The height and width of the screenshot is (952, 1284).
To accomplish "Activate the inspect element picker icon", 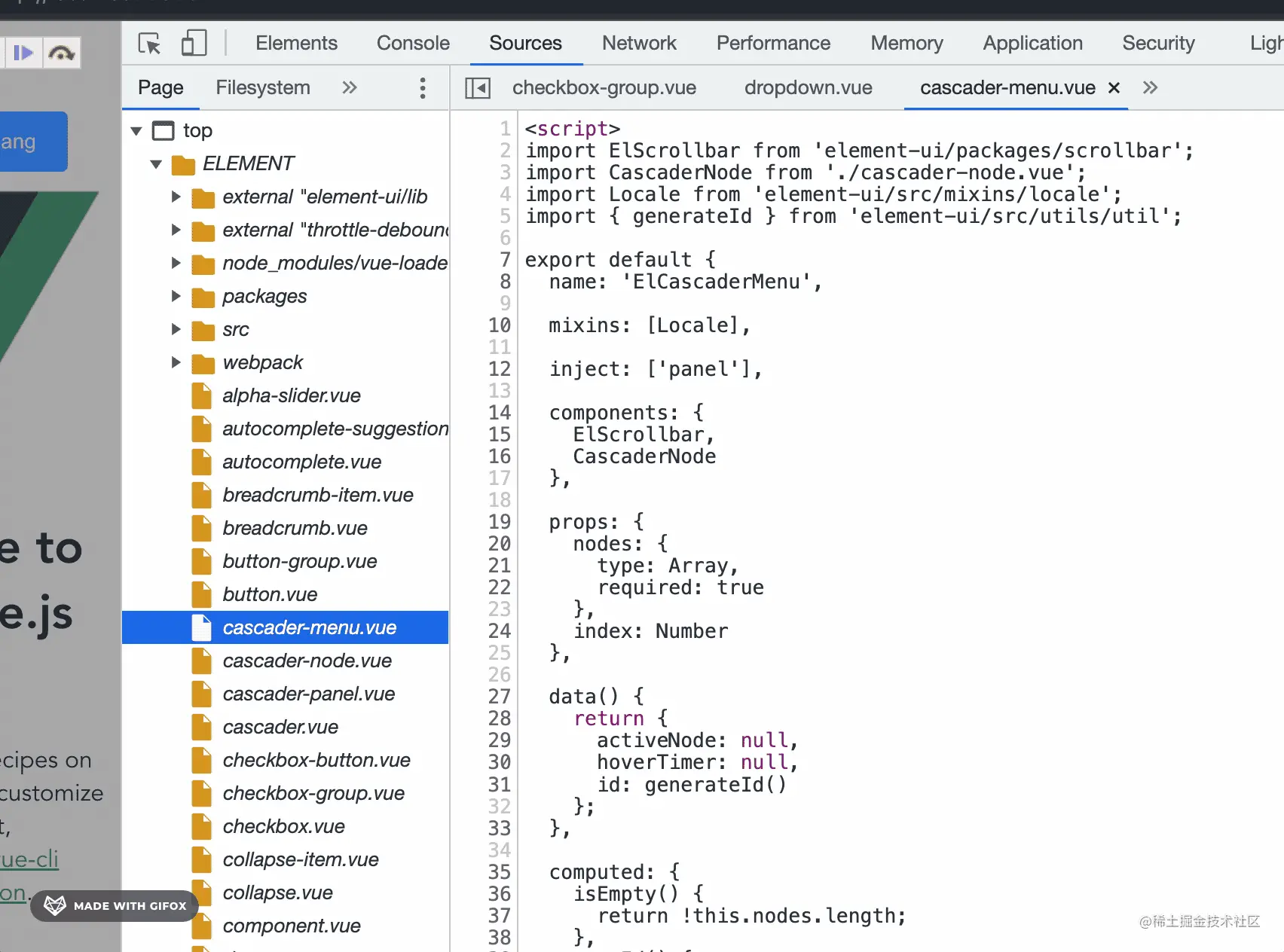I will [x=150, y=43].
